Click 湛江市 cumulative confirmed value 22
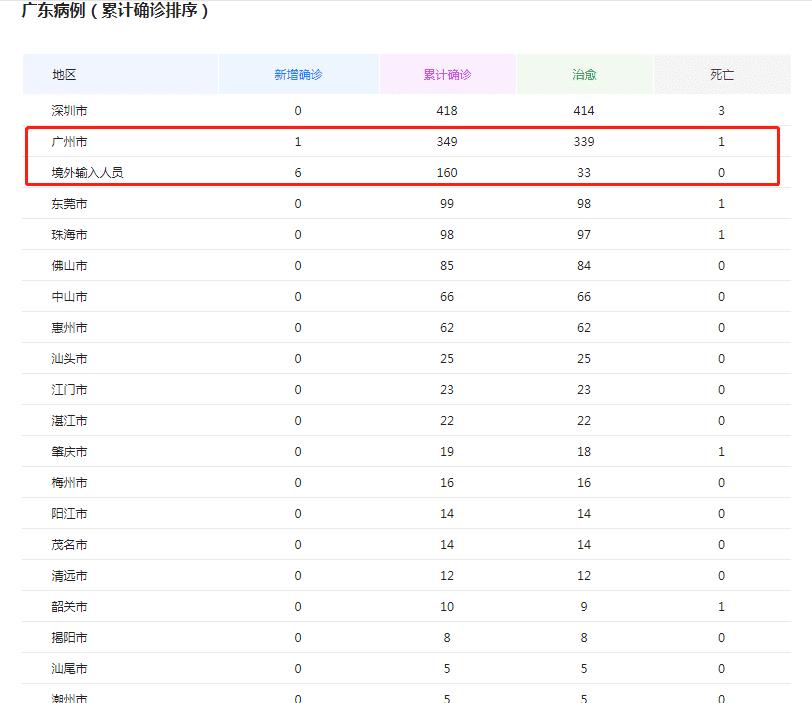The width and height of the screenshot is (812, 703). (447, 421)
